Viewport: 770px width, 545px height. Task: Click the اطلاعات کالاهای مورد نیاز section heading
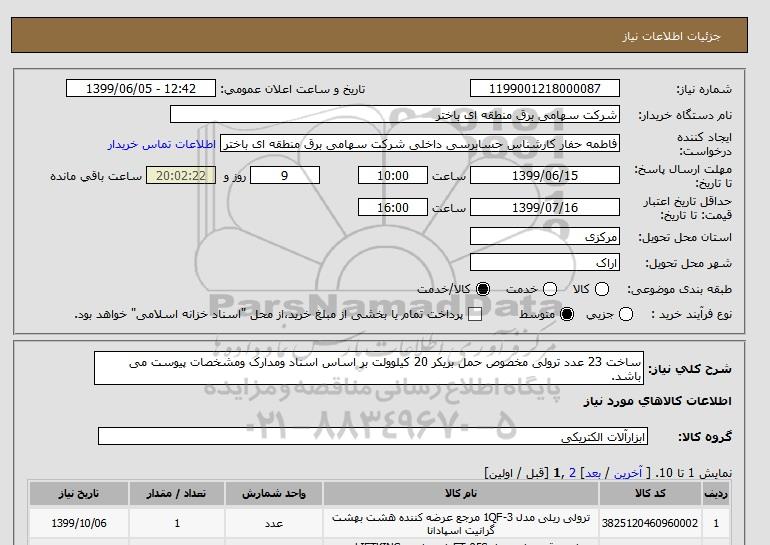(657, 401)
